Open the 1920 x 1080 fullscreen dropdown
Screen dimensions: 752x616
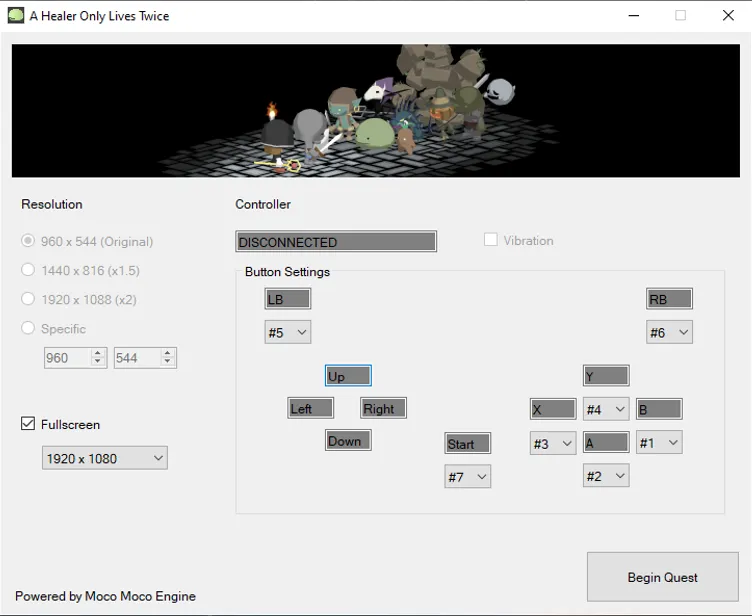point(105,458)
